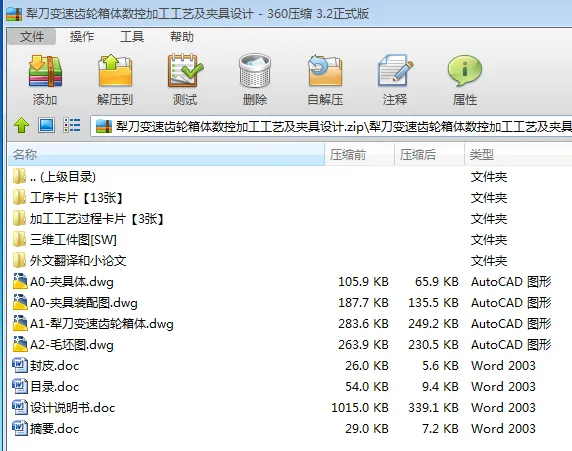Sort by 压缩后 column header
The height and width of the screenshot is (451, 572).
click(x=429, y=154)
